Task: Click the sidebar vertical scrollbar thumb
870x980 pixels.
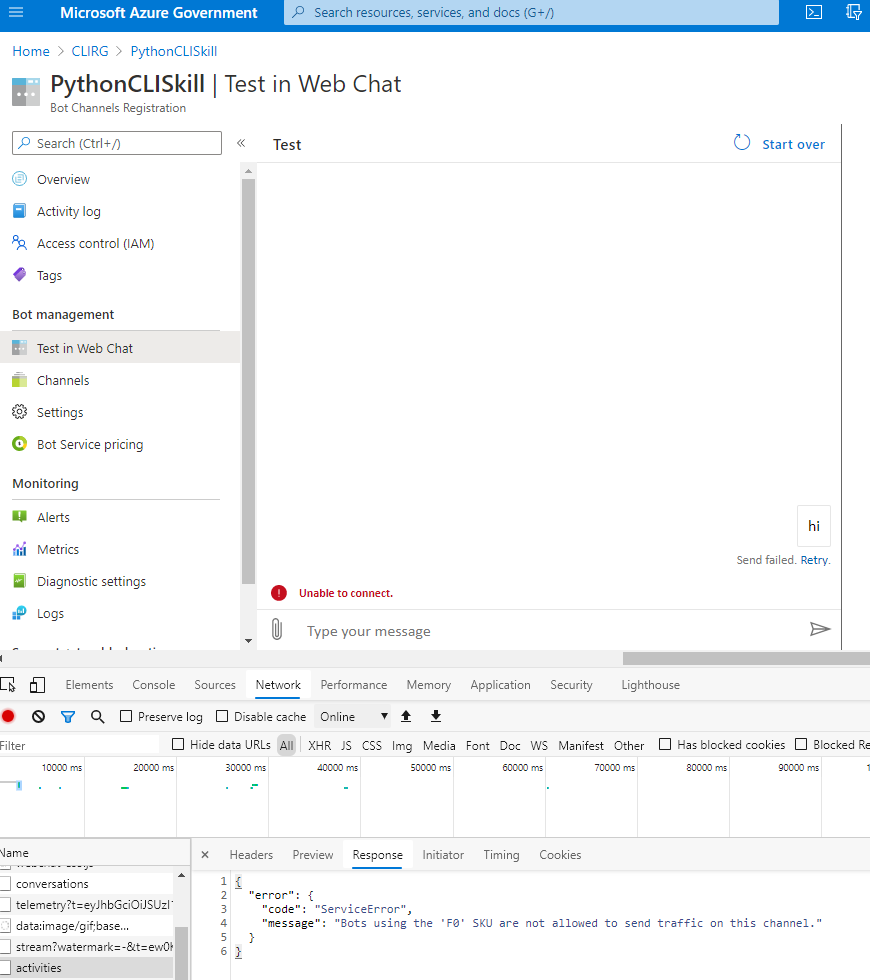Action: click(x=248, y=381)
